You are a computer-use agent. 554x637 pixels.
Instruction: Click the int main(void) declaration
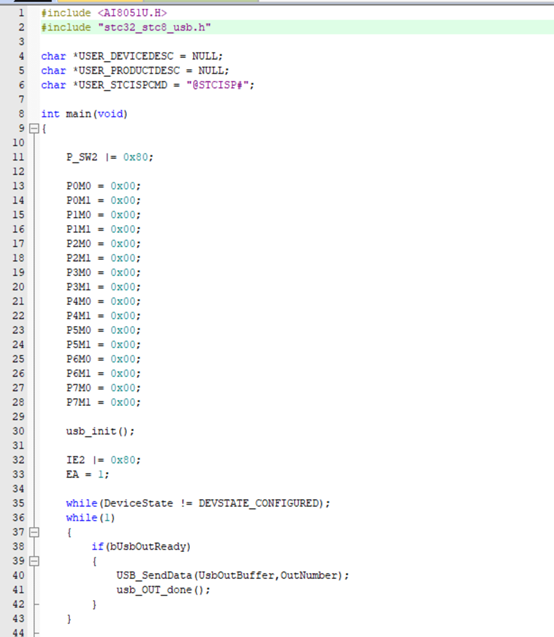[x=84, y=114]
